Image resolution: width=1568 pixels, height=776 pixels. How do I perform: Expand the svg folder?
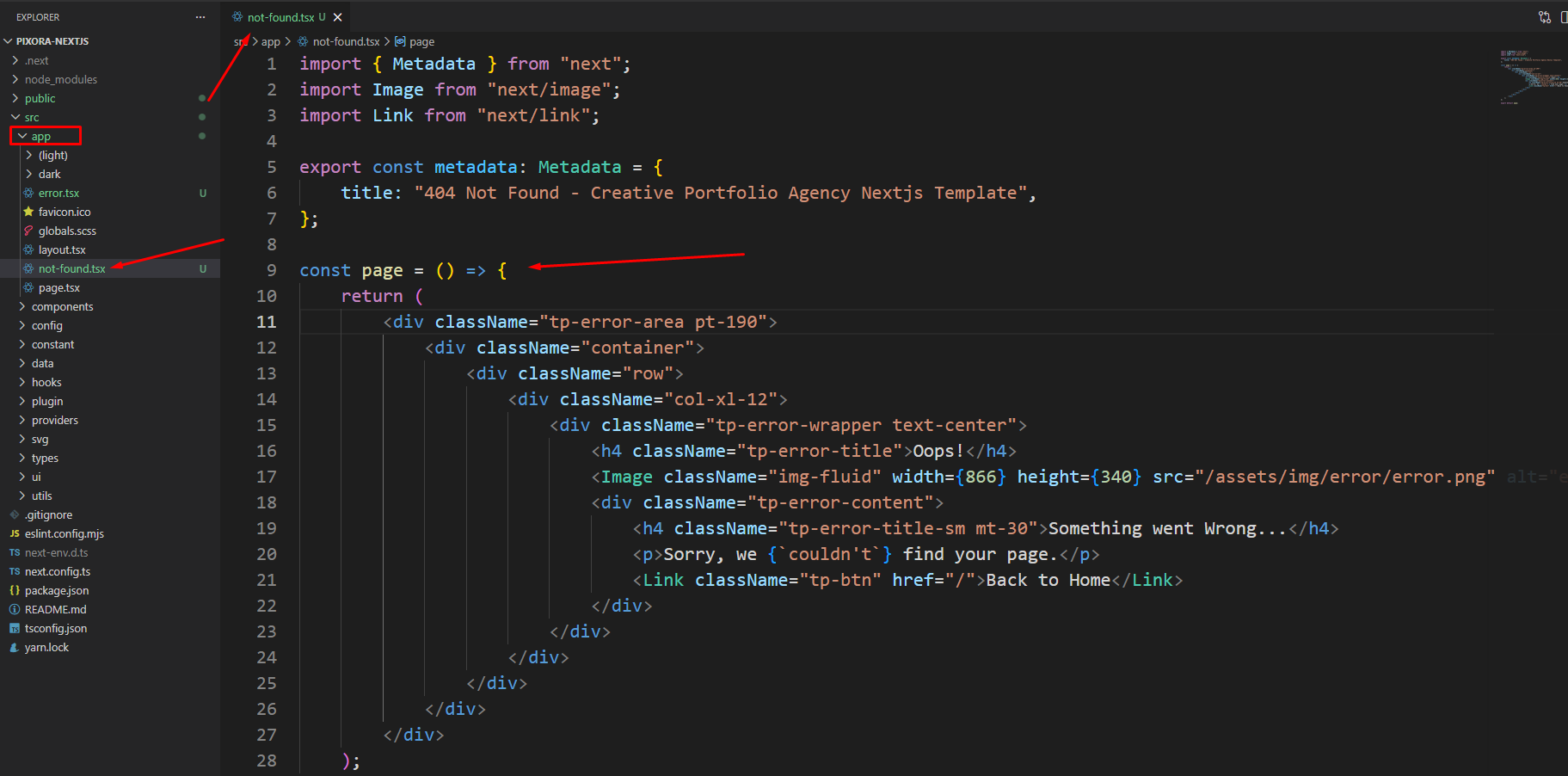(22, 439)
